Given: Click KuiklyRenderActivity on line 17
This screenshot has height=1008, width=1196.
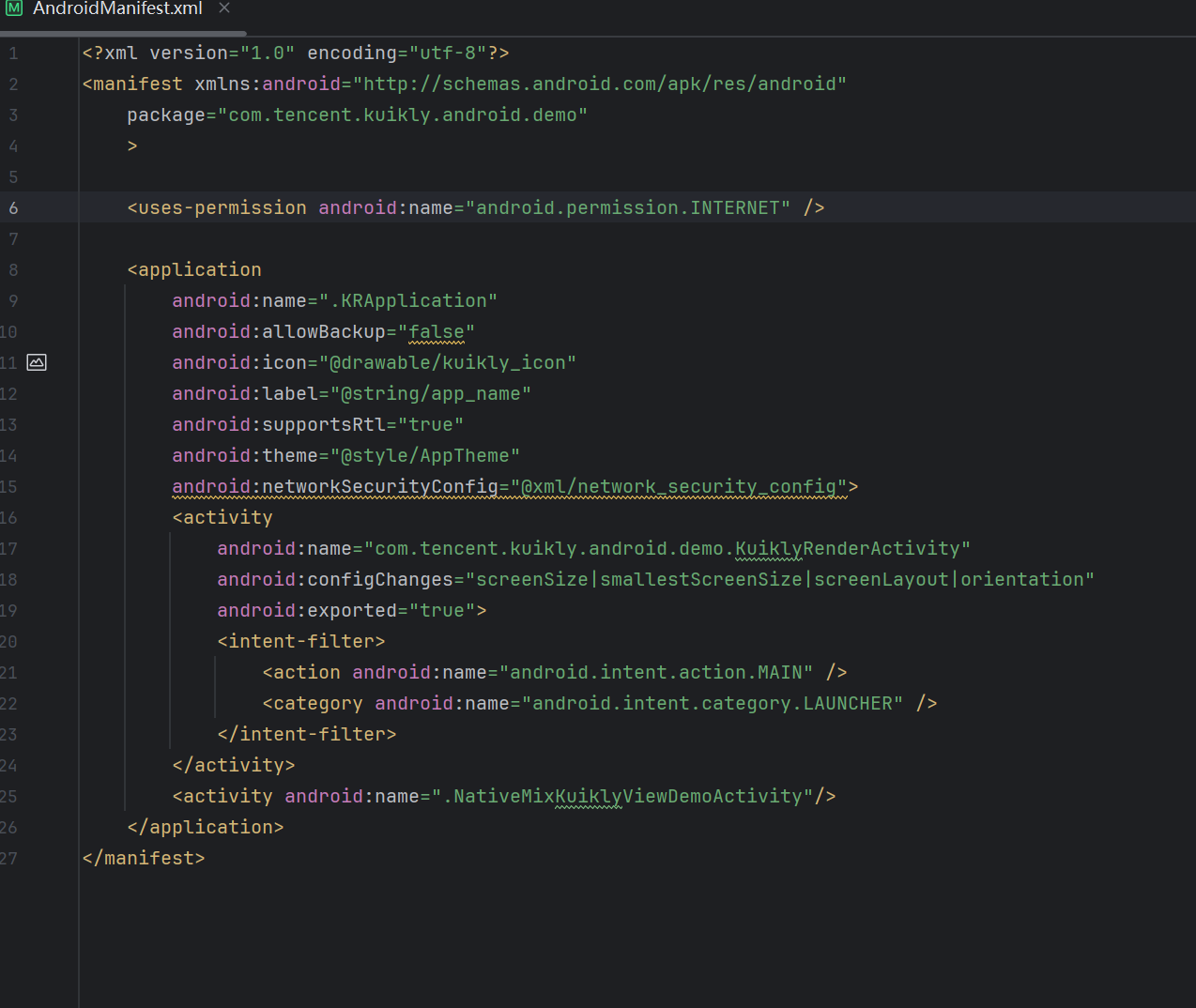Looking at the screenshot, I should tap(848, 549).
